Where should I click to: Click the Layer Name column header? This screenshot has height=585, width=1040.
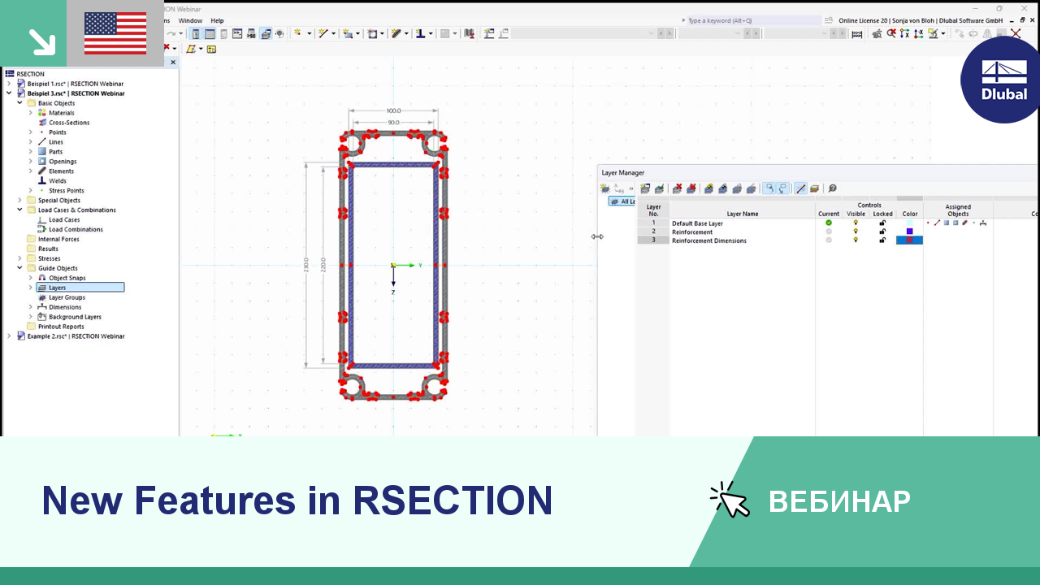742,214
